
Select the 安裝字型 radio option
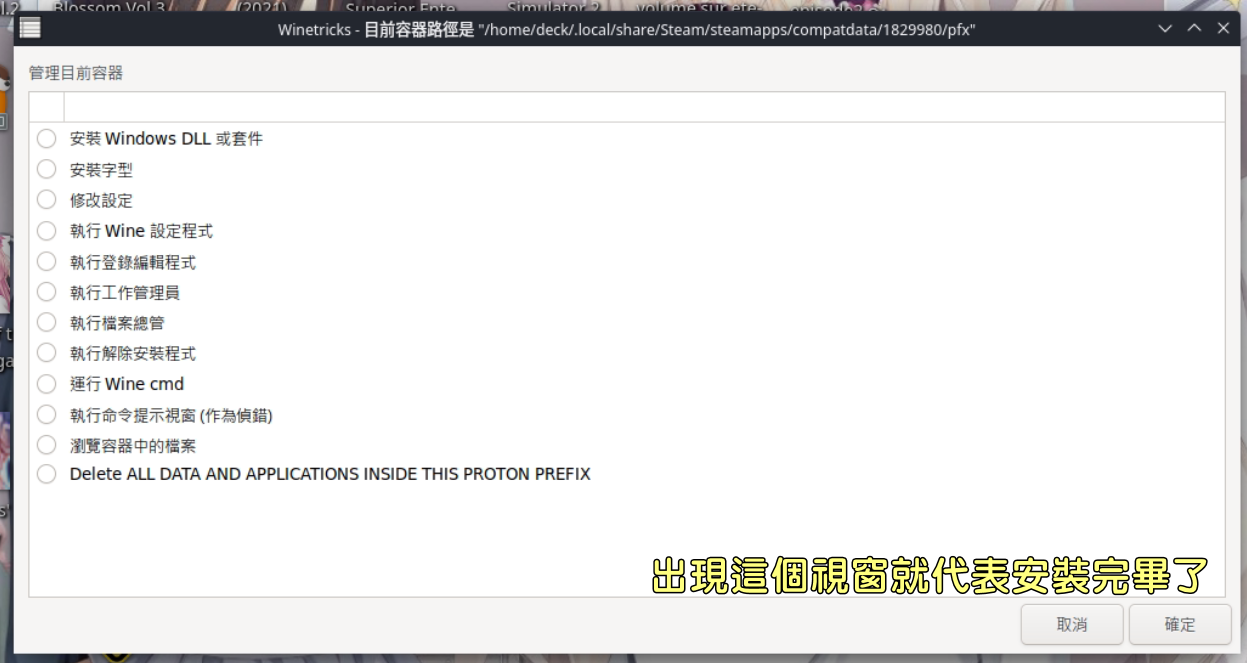[x=47, y=170]
